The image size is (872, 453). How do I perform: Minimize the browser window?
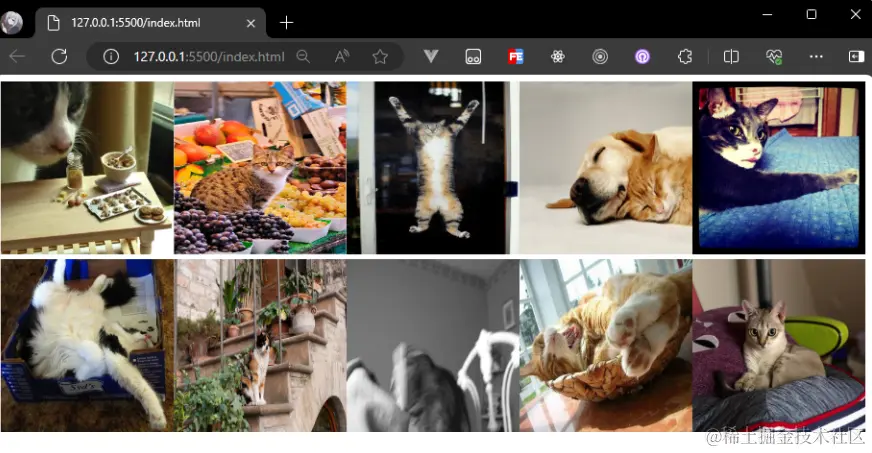pyautogui.click(x=767, y=14)
